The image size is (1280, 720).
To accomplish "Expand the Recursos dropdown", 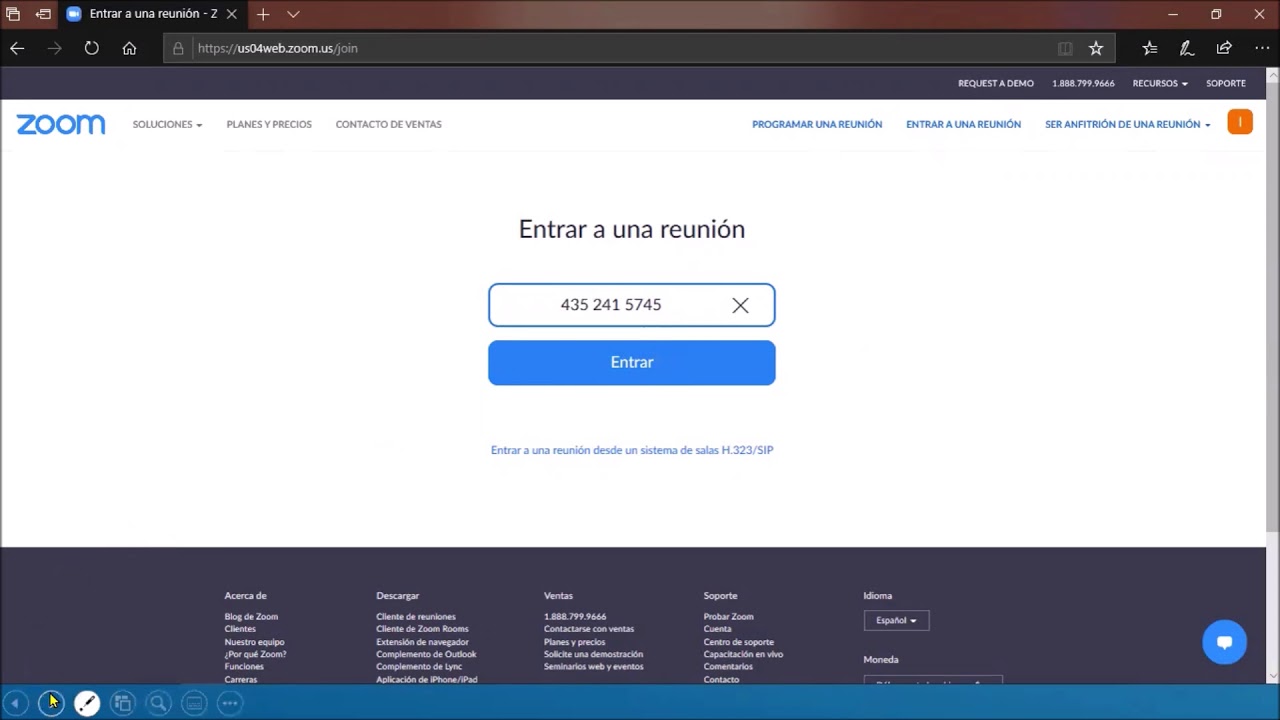I will 1160,83.
